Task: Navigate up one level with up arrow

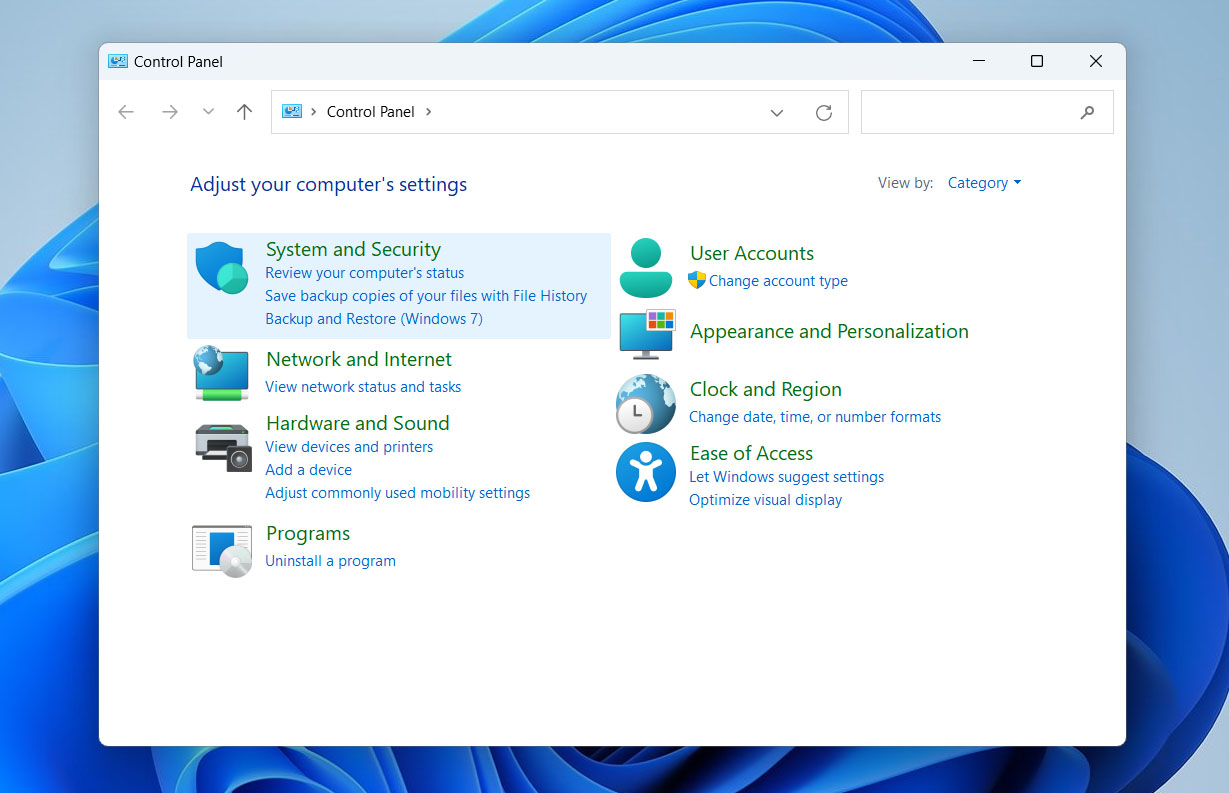Action: coord(244,112)
